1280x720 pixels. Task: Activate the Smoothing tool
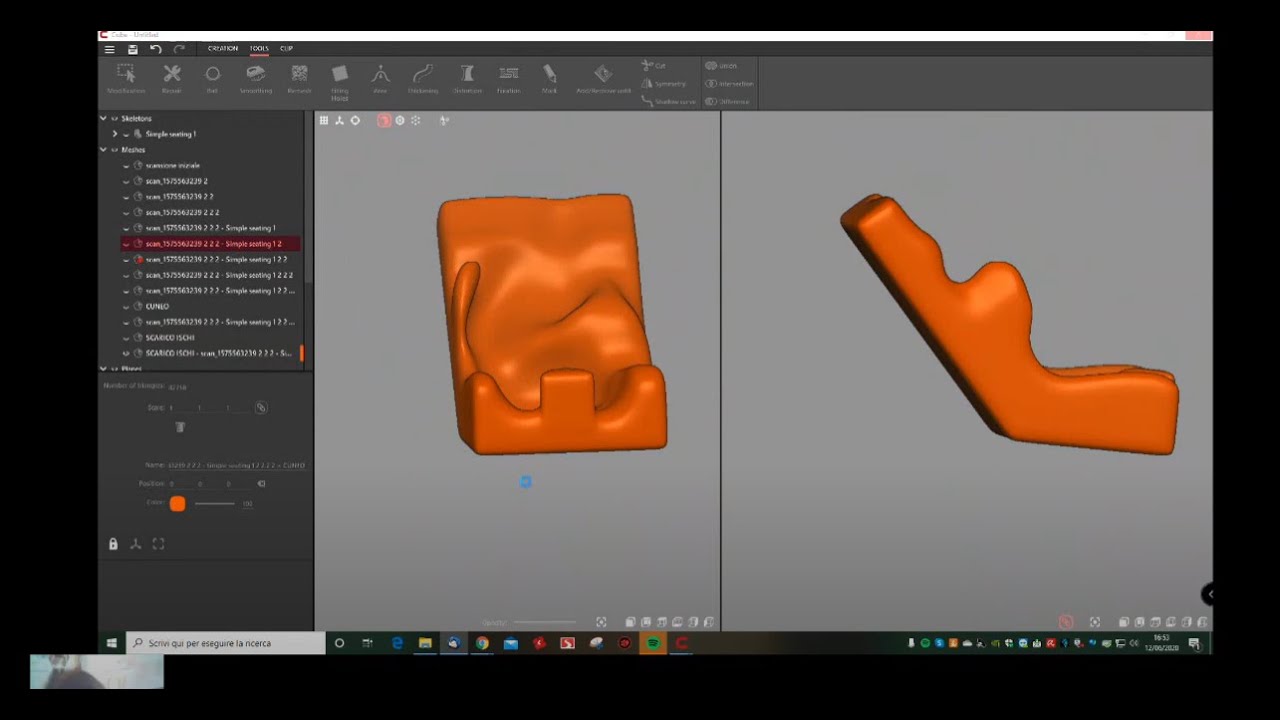coord(256,79)
